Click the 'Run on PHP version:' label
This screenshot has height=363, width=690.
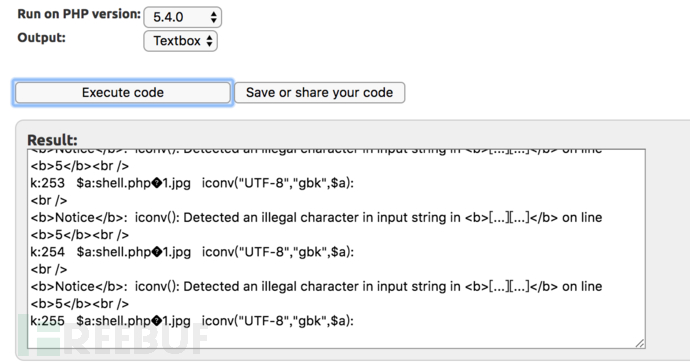tap(79, 14)
